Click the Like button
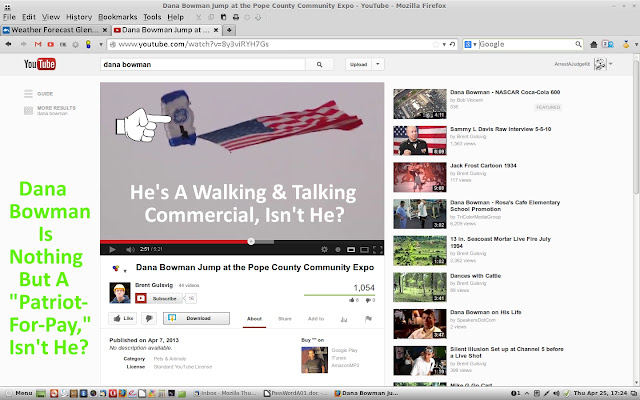The image size is (640, 400). point(123,318)
